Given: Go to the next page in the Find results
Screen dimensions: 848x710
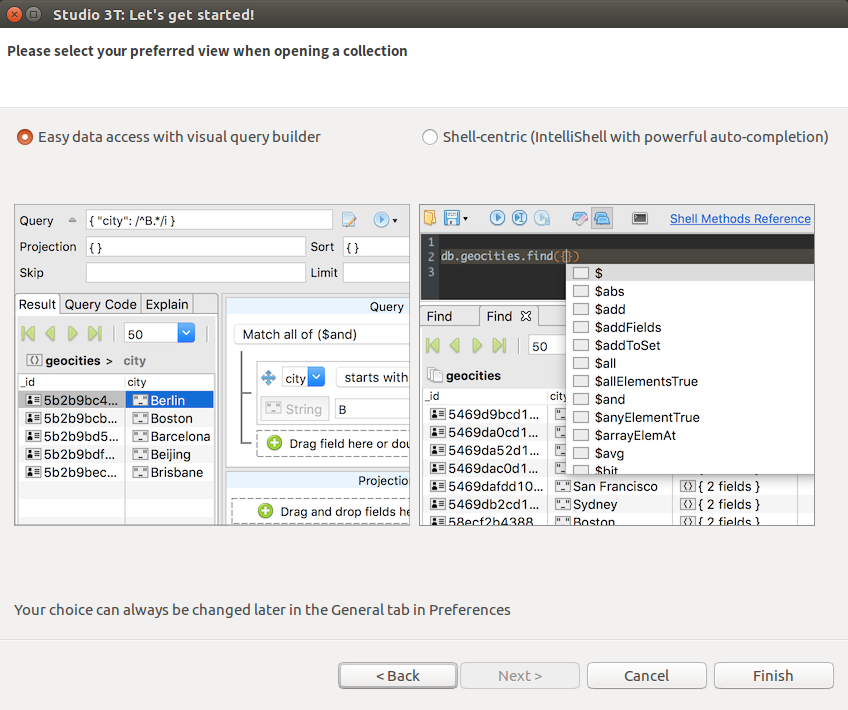Looking at the screenshot, I should (x=477, y=346).
